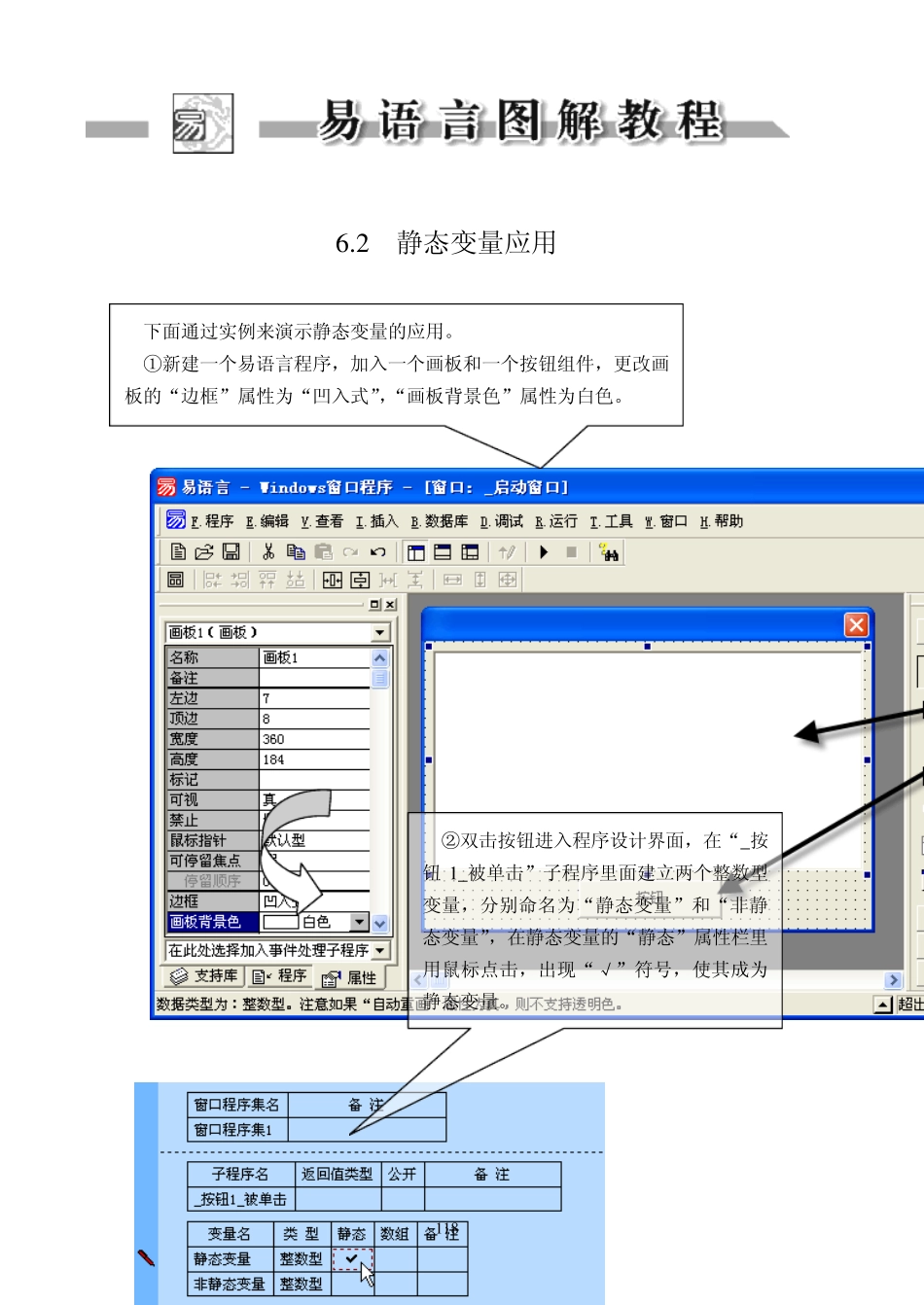
Task: Click the Align Right edges icon
Action: 239,580
